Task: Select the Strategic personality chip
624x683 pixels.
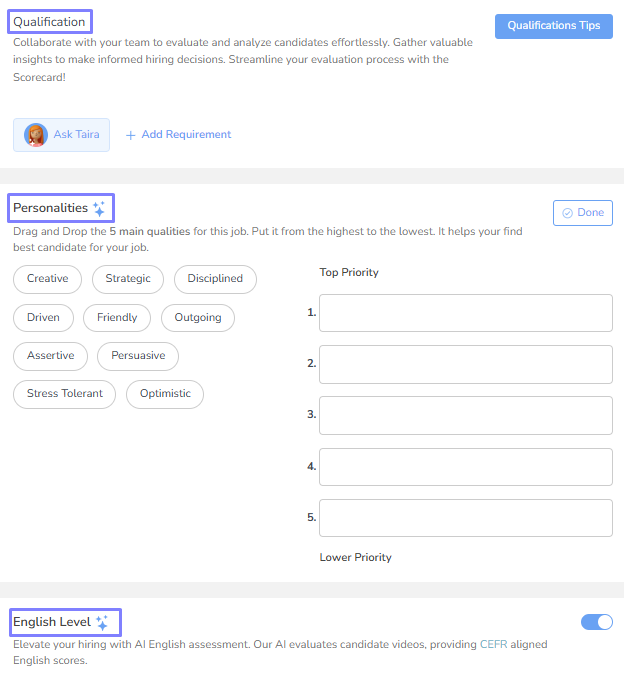Action: (x=128, y=279)
